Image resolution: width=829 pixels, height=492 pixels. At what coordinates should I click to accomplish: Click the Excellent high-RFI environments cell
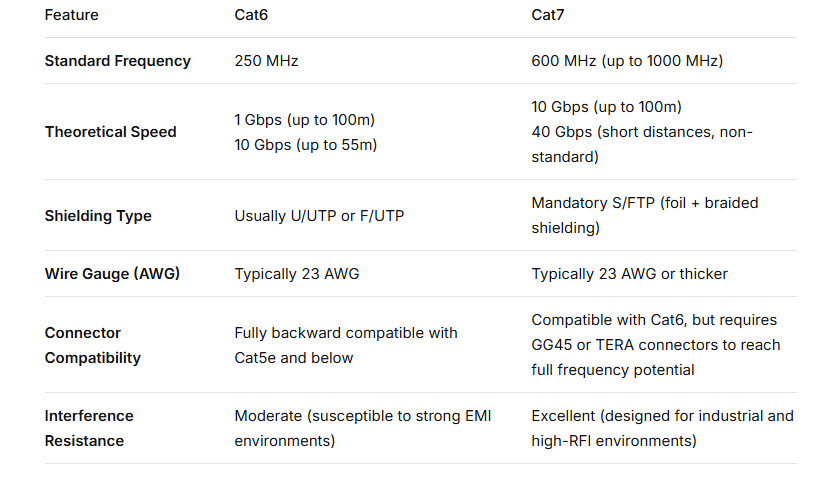[x=662, y=428]
